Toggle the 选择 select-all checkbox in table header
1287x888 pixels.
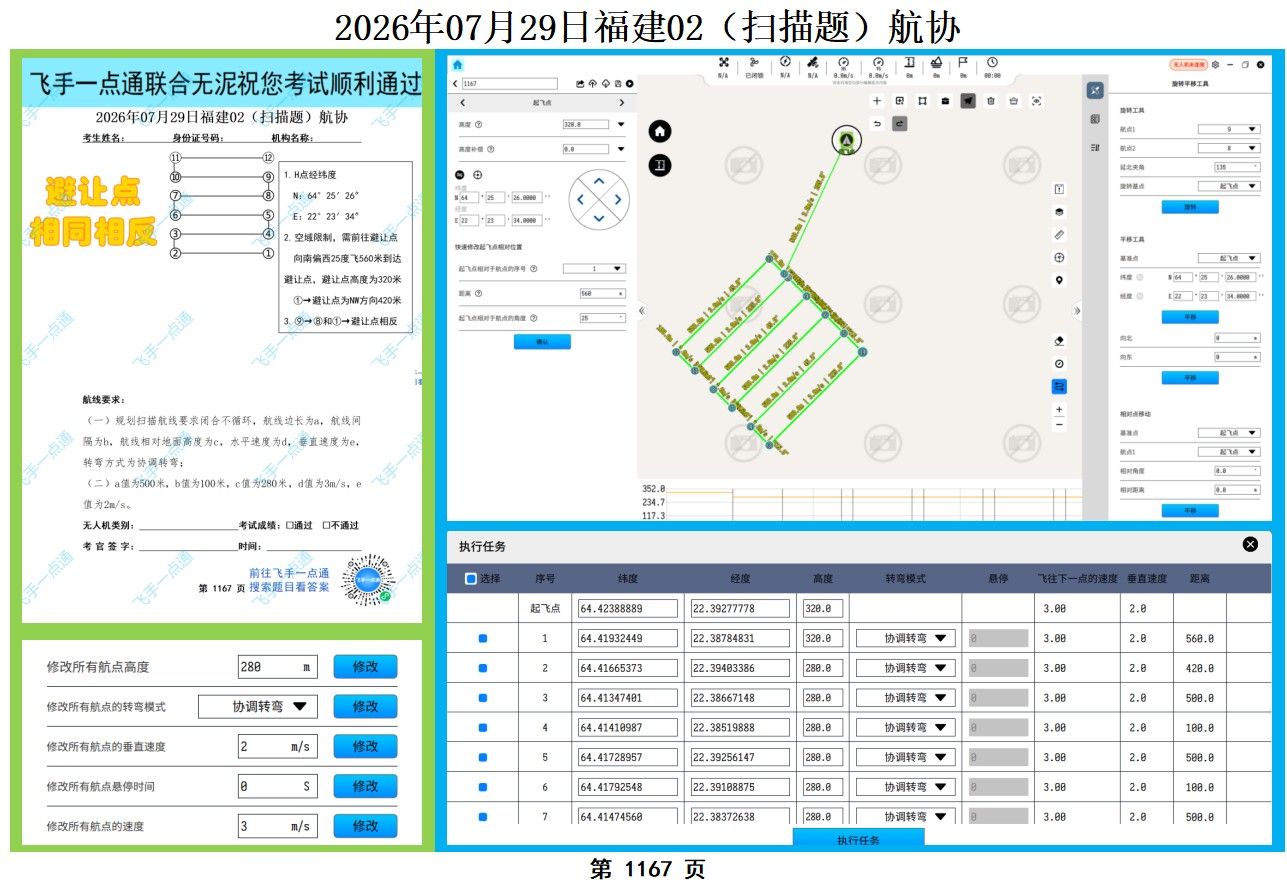pos(471,578)
